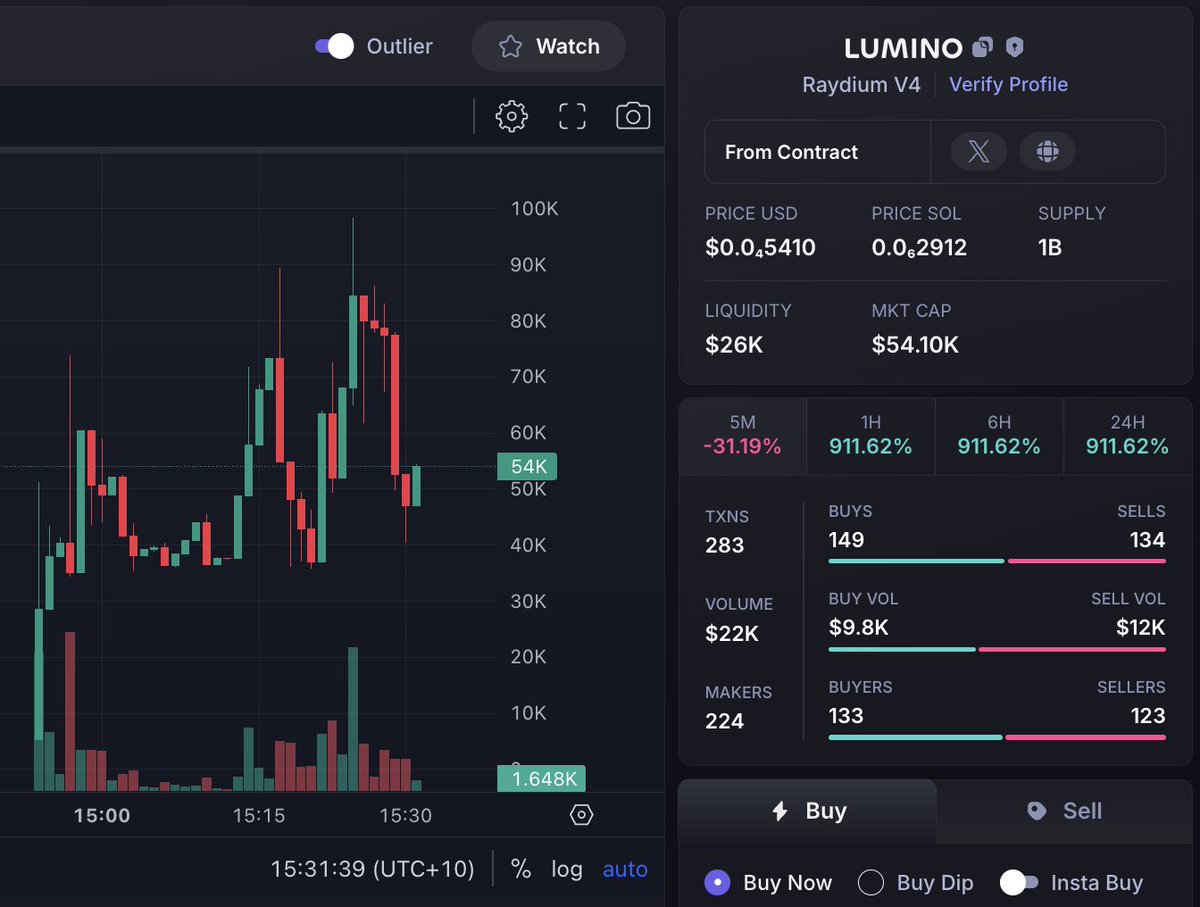The image size is (1200, 907).
Task: Click the lightning bolt icon on Buy tab
Action: (780, 811)
